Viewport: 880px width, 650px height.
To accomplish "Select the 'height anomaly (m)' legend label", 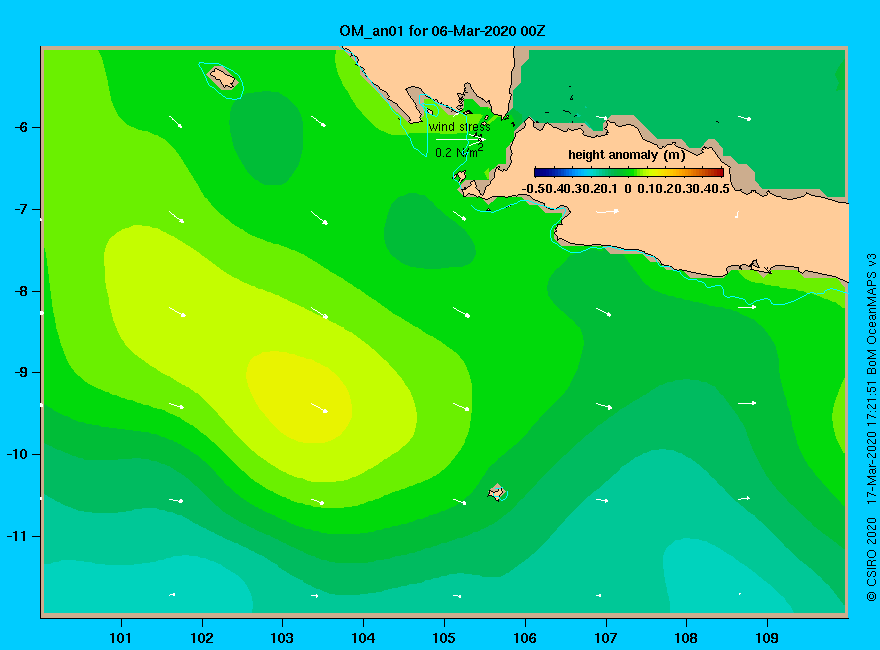I will 626,155.
